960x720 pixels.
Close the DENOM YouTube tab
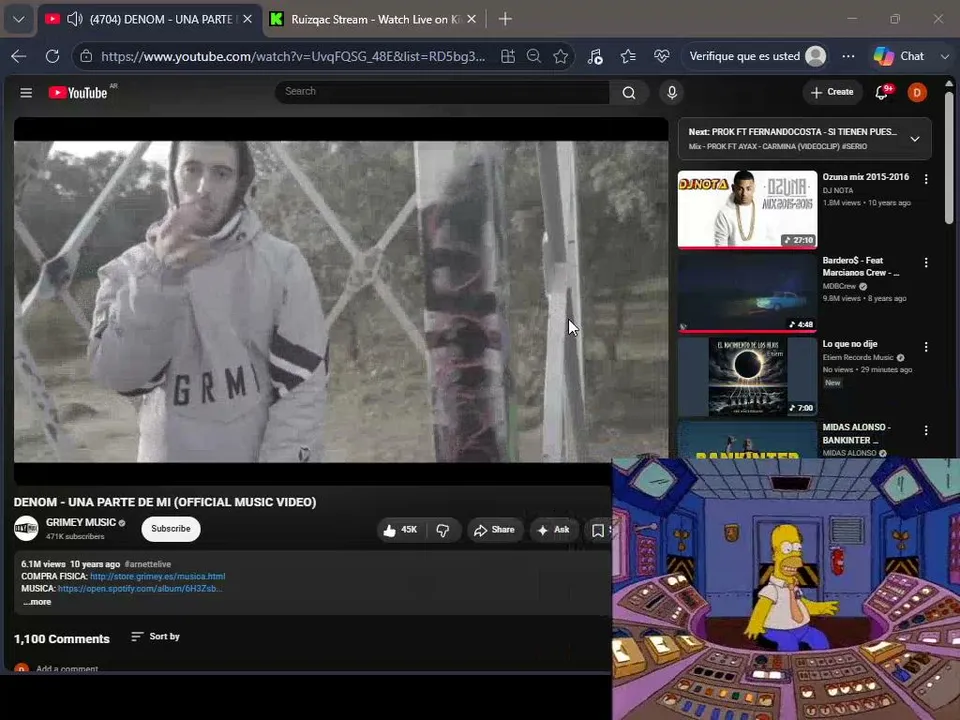point(247,19)
